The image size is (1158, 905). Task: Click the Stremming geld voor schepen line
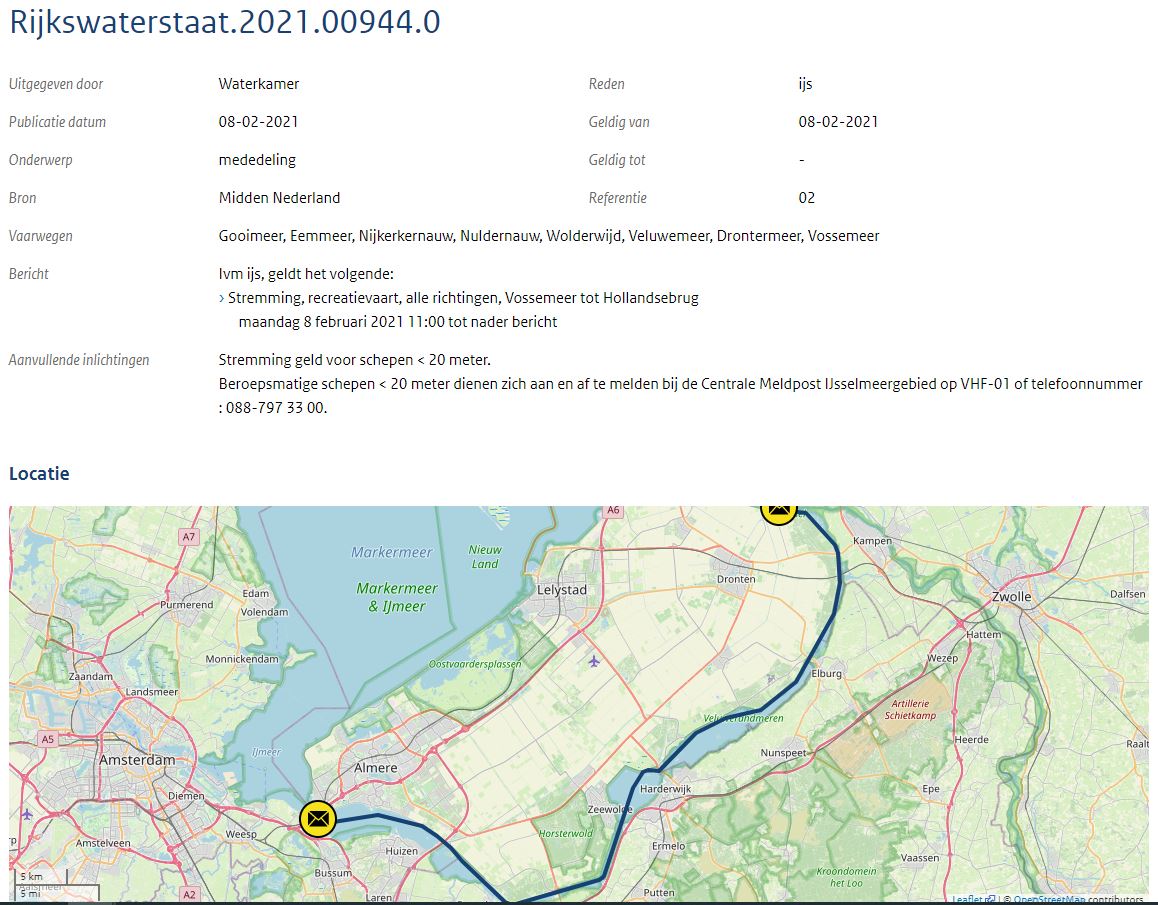354,360
